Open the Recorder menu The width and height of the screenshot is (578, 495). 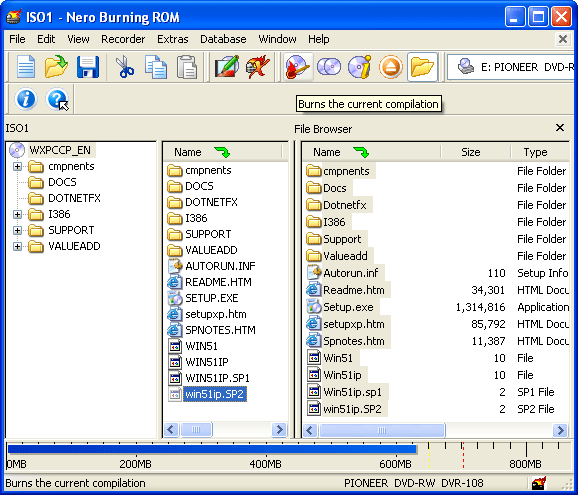pyautogui.click(x=123, y=39)
